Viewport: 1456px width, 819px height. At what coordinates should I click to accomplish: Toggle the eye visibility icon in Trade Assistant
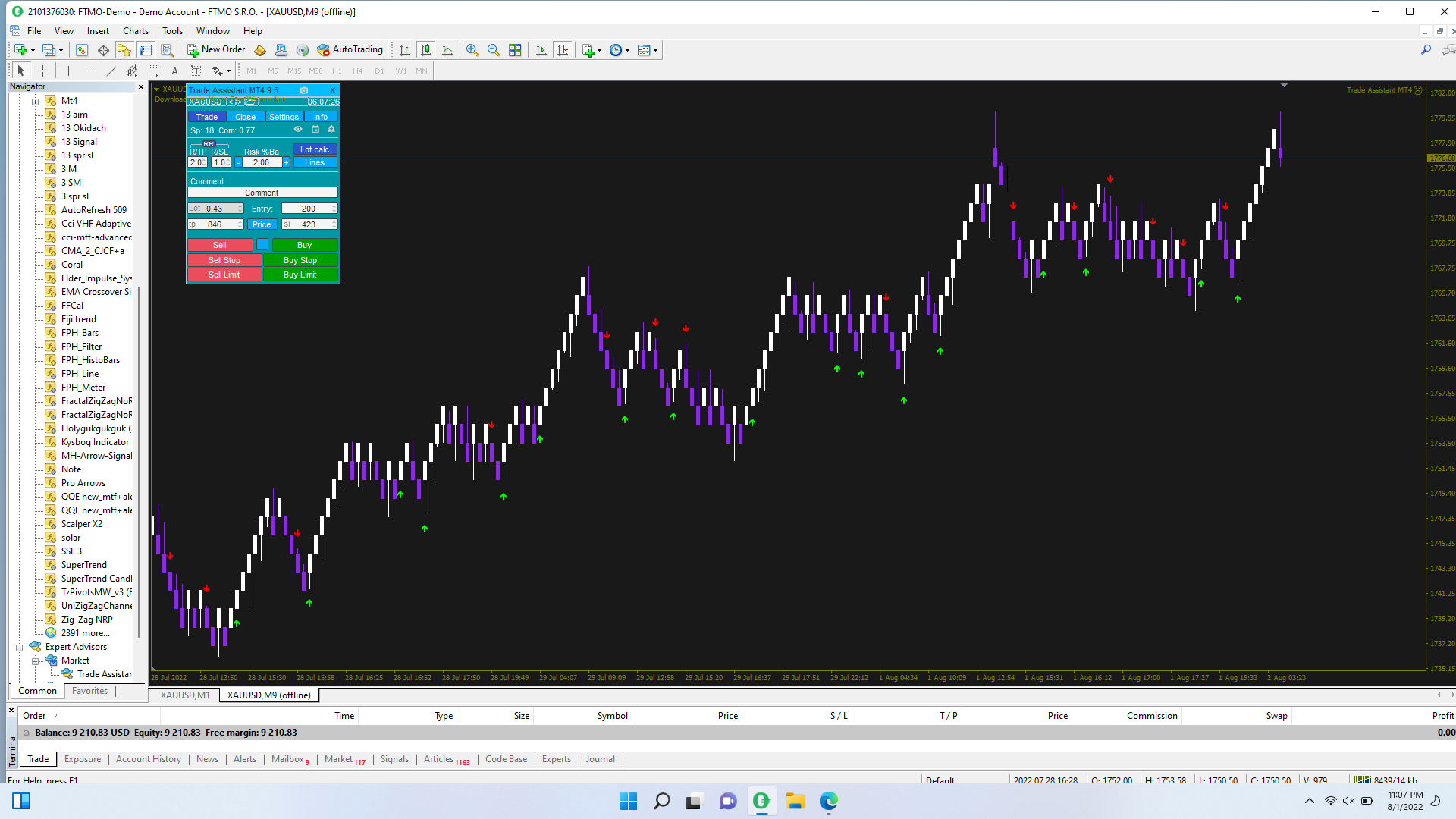[298, 130]
